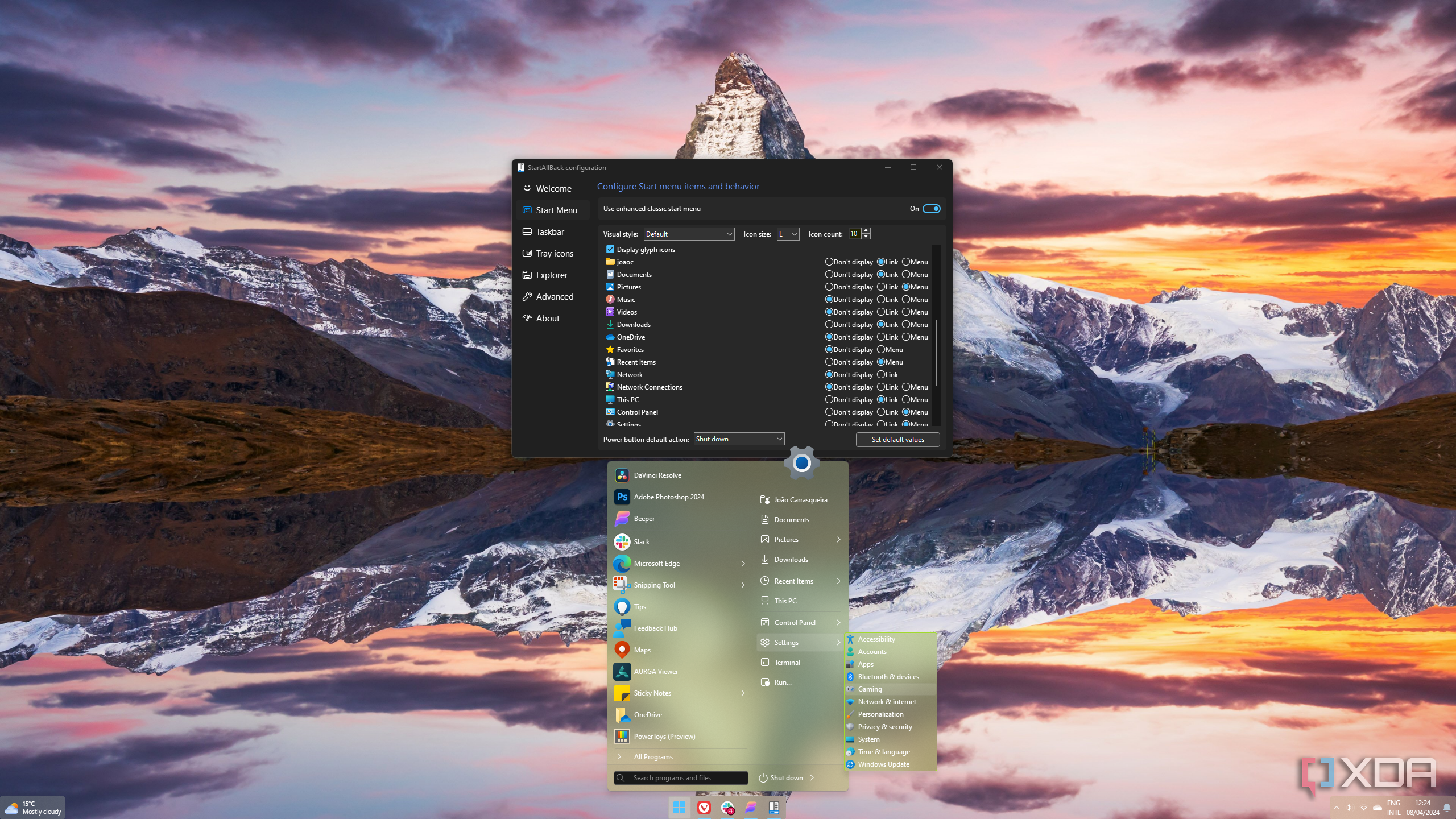Click the Slack app icon in the Start menu
The width and height of the screenshot is (1456, 819).
tap(622, 542)
